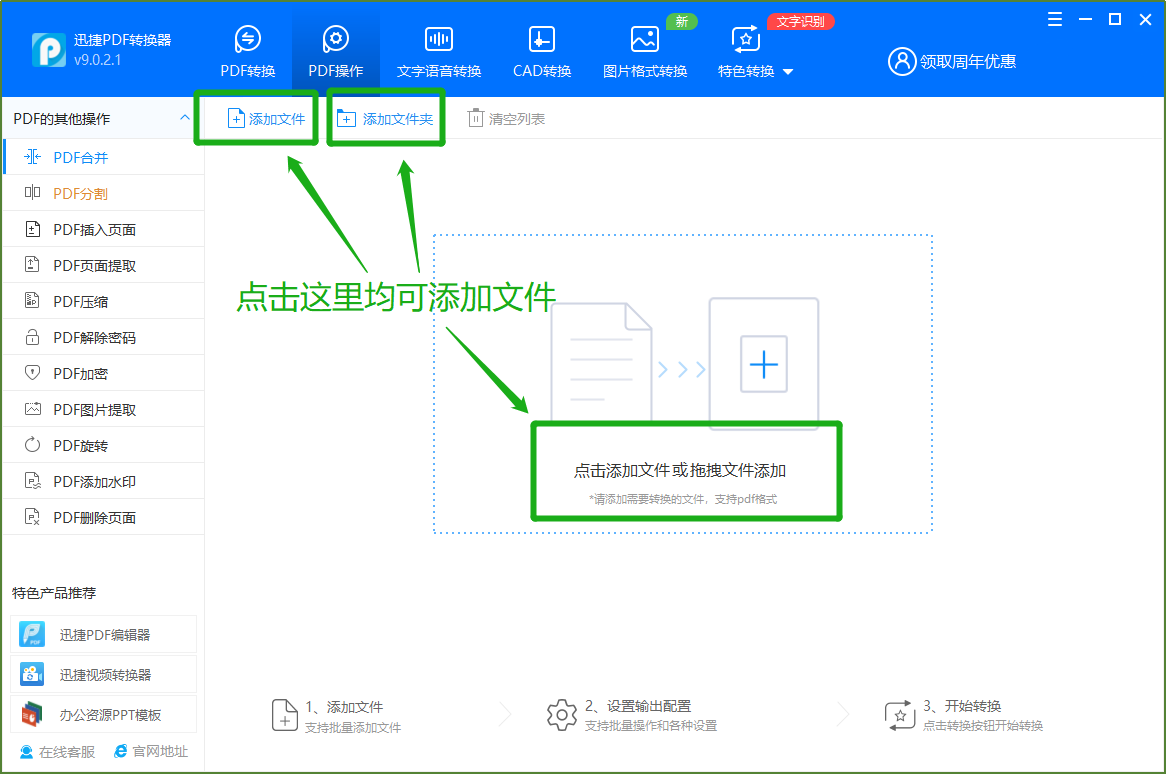Image resolution: width=1168 pixels, height=775 pixels.
Task: Open the hamburger main menu
Action: [x=1055, y=19]
